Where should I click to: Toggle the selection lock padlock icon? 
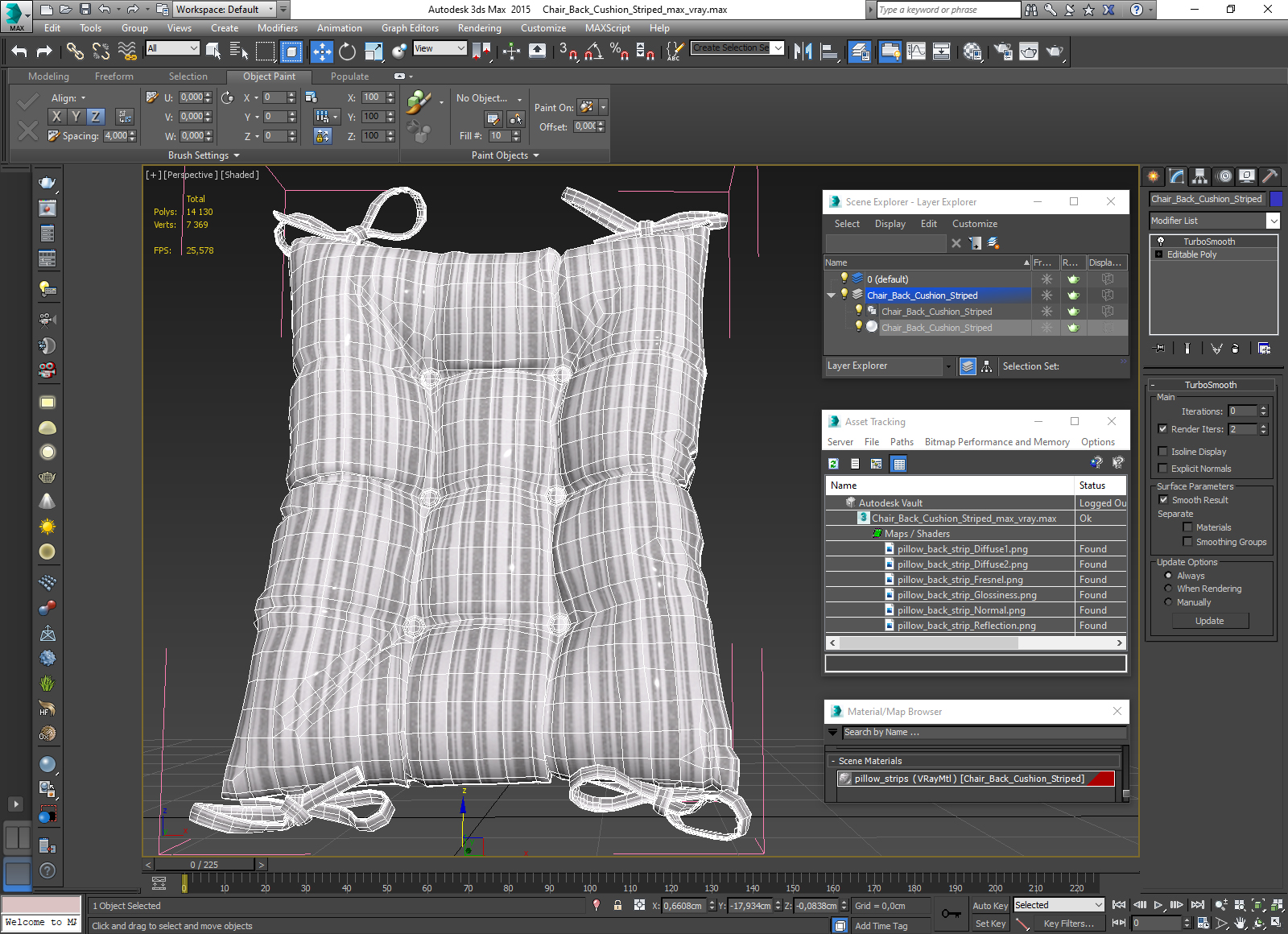[617, 905]
